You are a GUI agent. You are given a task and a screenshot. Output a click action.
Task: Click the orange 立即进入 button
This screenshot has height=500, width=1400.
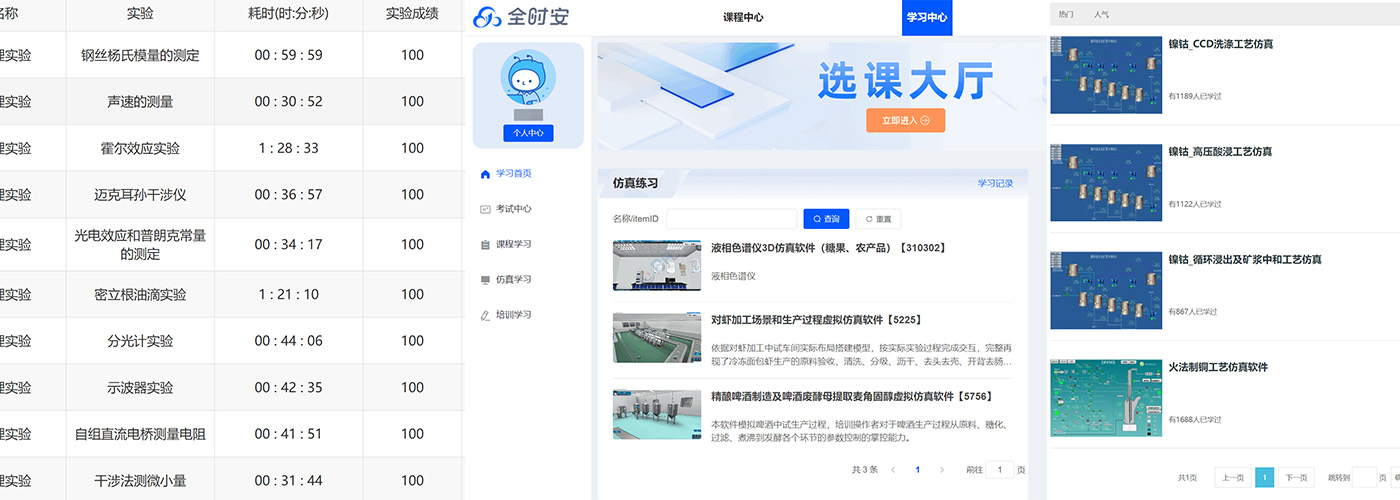(905, 120)
